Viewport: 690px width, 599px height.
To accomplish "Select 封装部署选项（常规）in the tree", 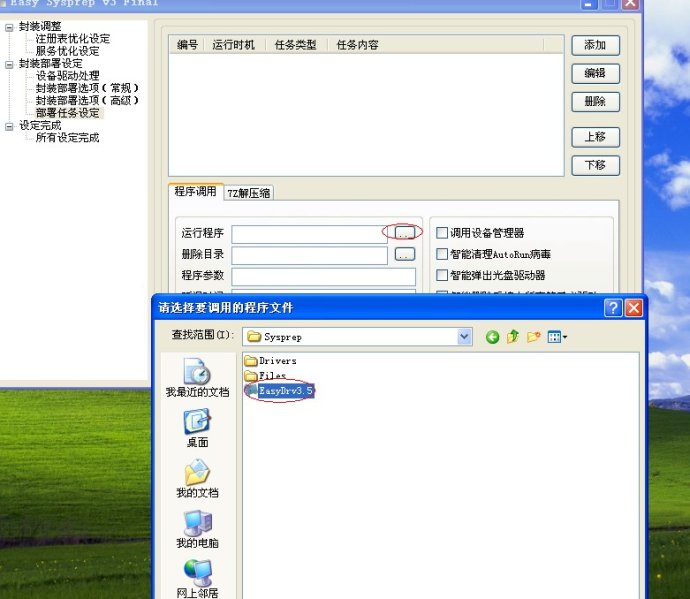I will (87, 88).
